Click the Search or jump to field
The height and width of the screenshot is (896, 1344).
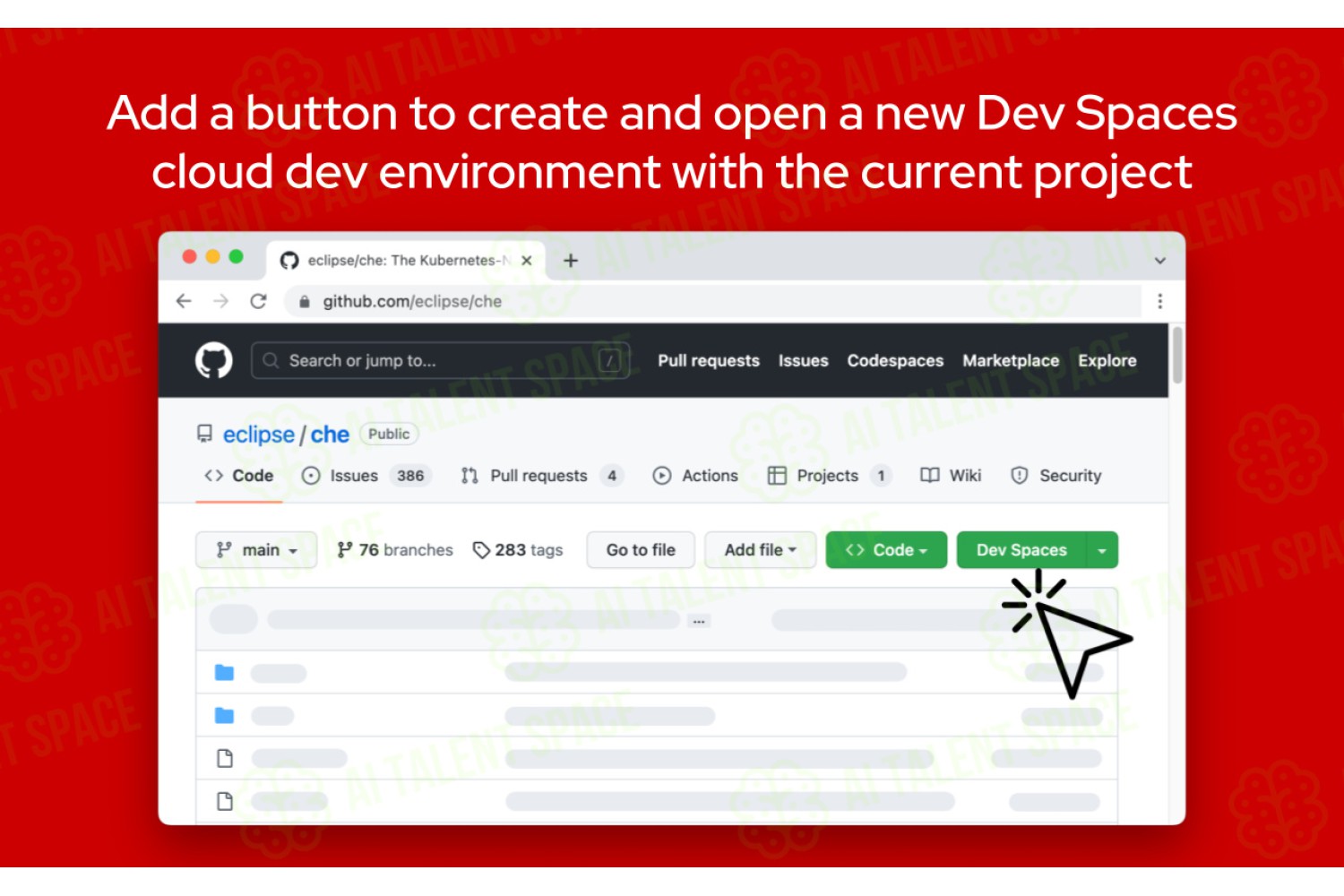[x=440, y=360]
